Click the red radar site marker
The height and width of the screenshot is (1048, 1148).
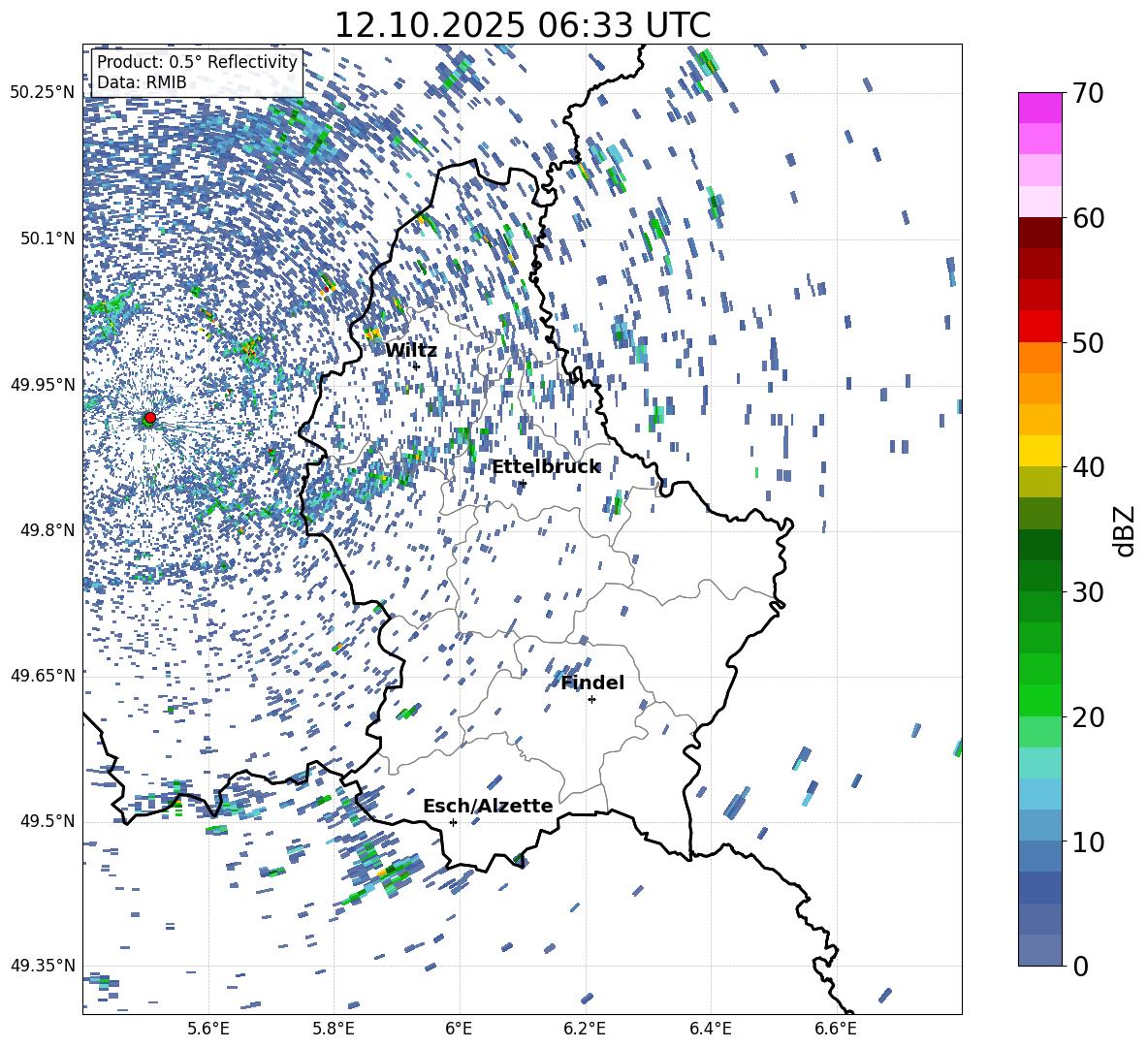pos(150,418)
